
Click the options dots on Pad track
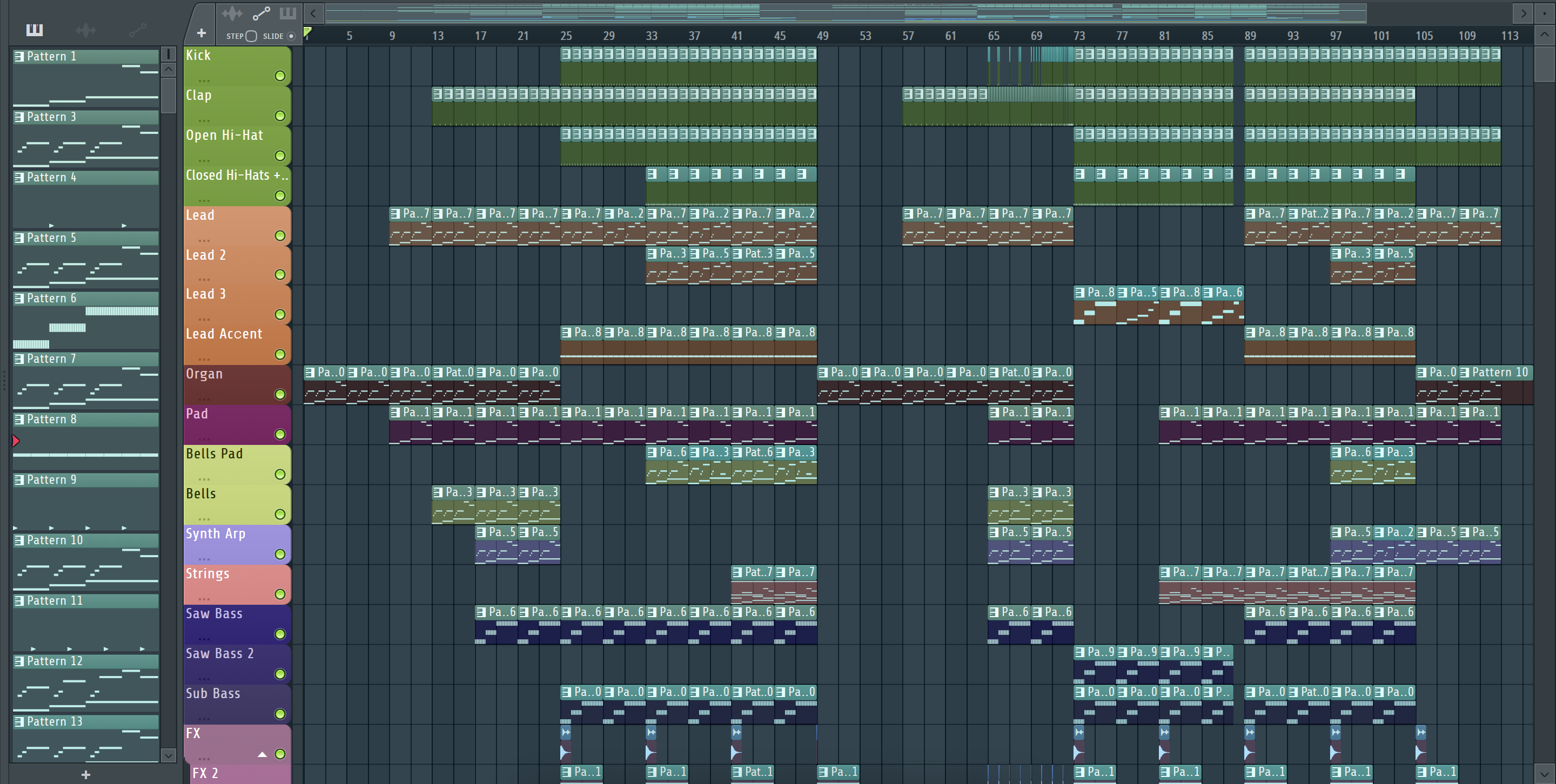204,439
